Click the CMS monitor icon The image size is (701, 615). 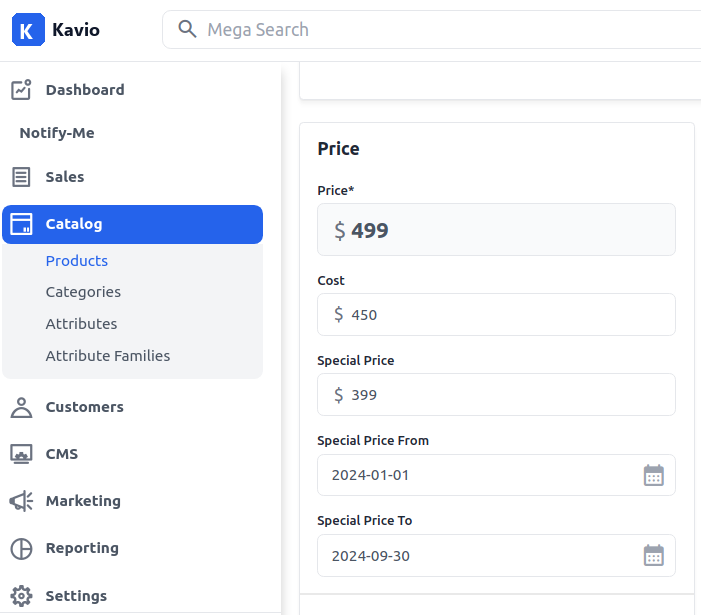tap(21, 454)
